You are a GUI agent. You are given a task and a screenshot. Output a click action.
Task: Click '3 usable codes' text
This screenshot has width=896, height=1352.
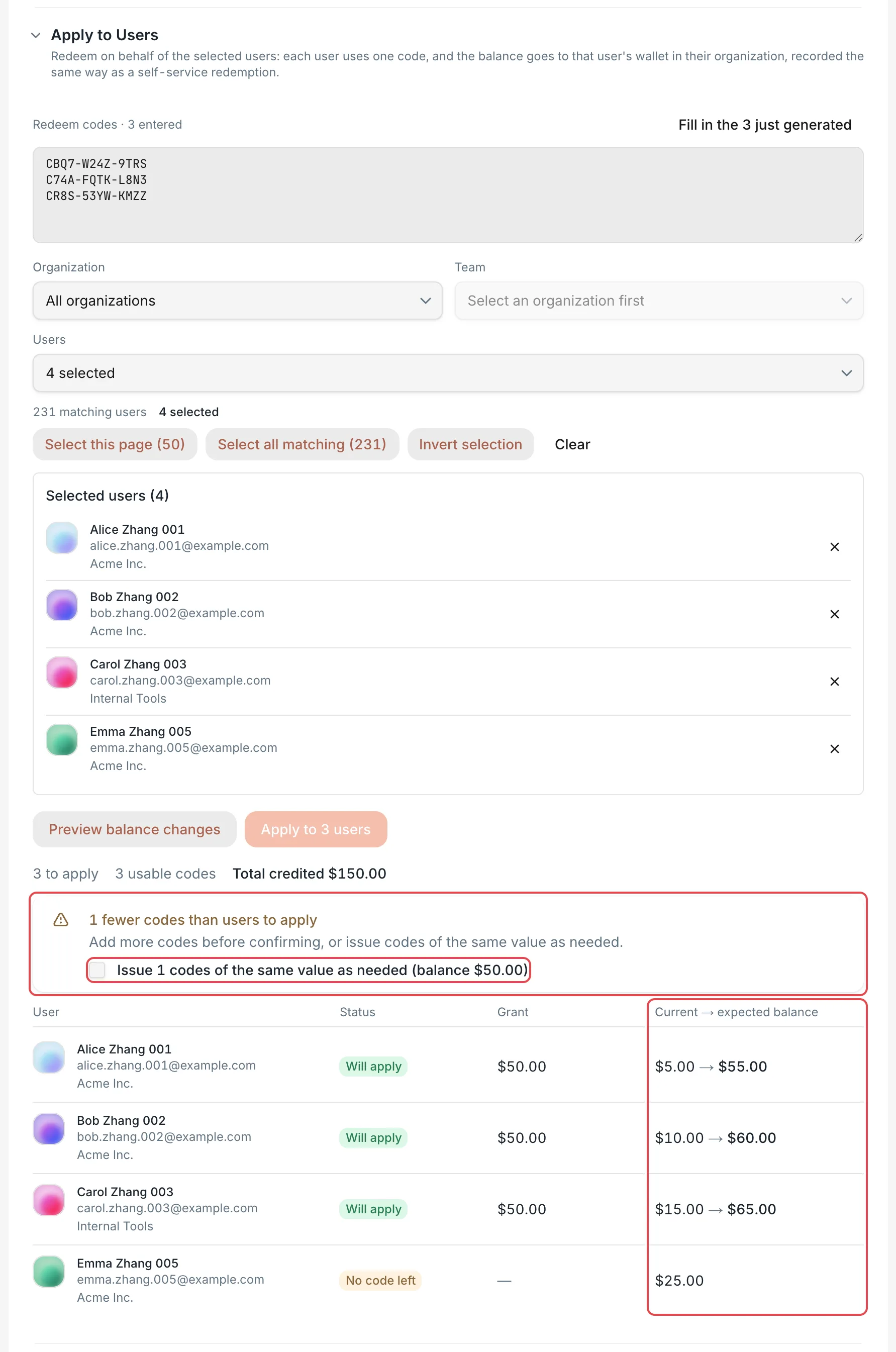pos(165,874)
